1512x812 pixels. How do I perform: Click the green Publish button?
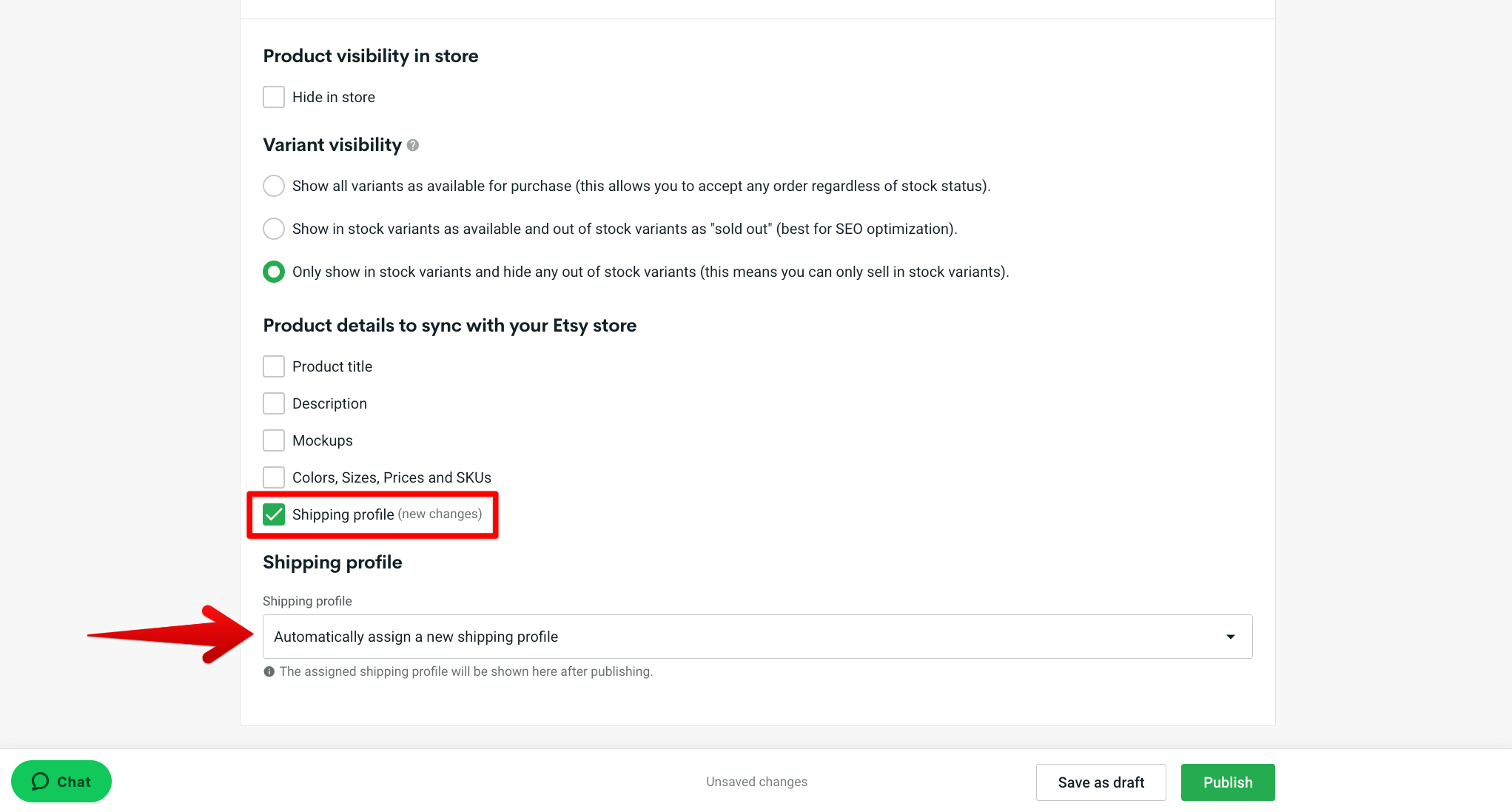(x=1227, y=782)
